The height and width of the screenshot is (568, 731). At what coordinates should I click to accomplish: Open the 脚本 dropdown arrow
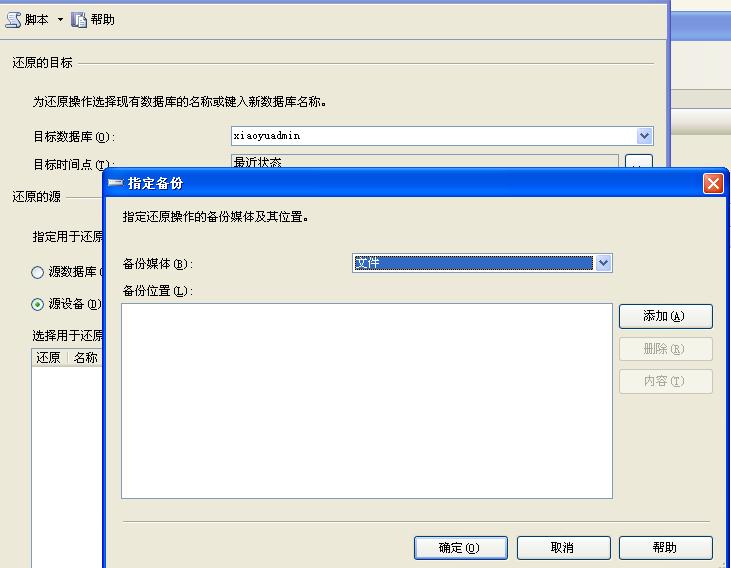coord(60,20)
